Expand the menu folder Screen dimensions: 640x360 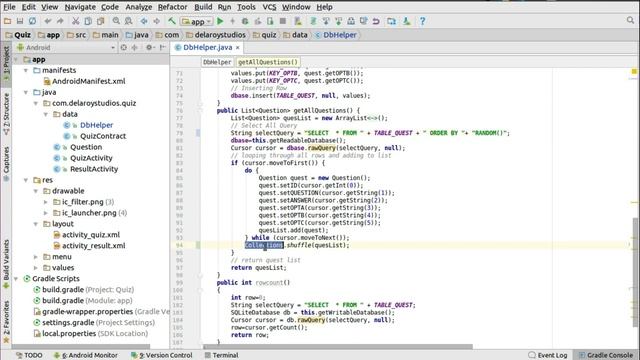(x=36, y=257)
